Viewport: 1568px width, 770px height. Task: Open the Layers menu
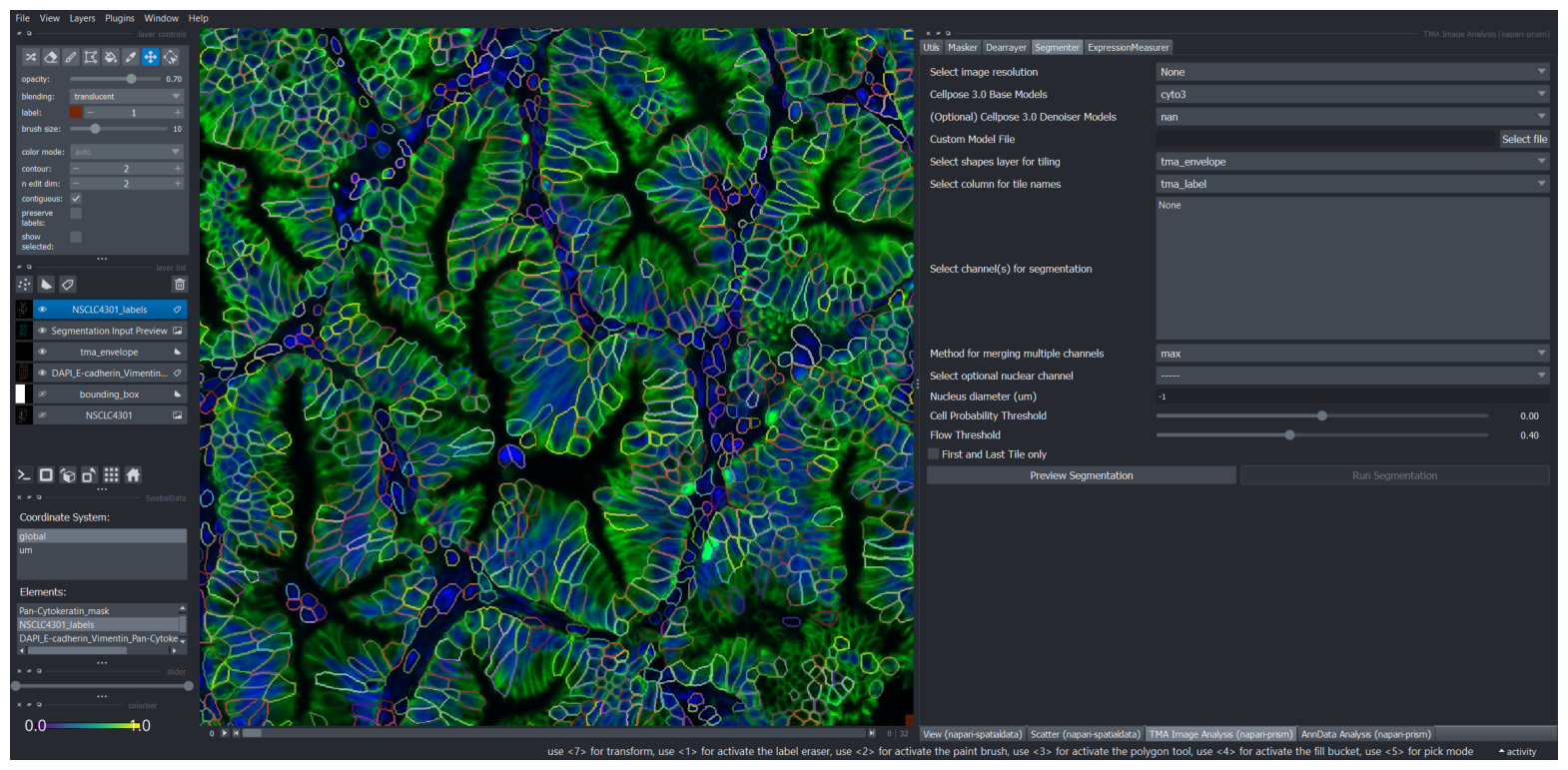tap(82, 18)
